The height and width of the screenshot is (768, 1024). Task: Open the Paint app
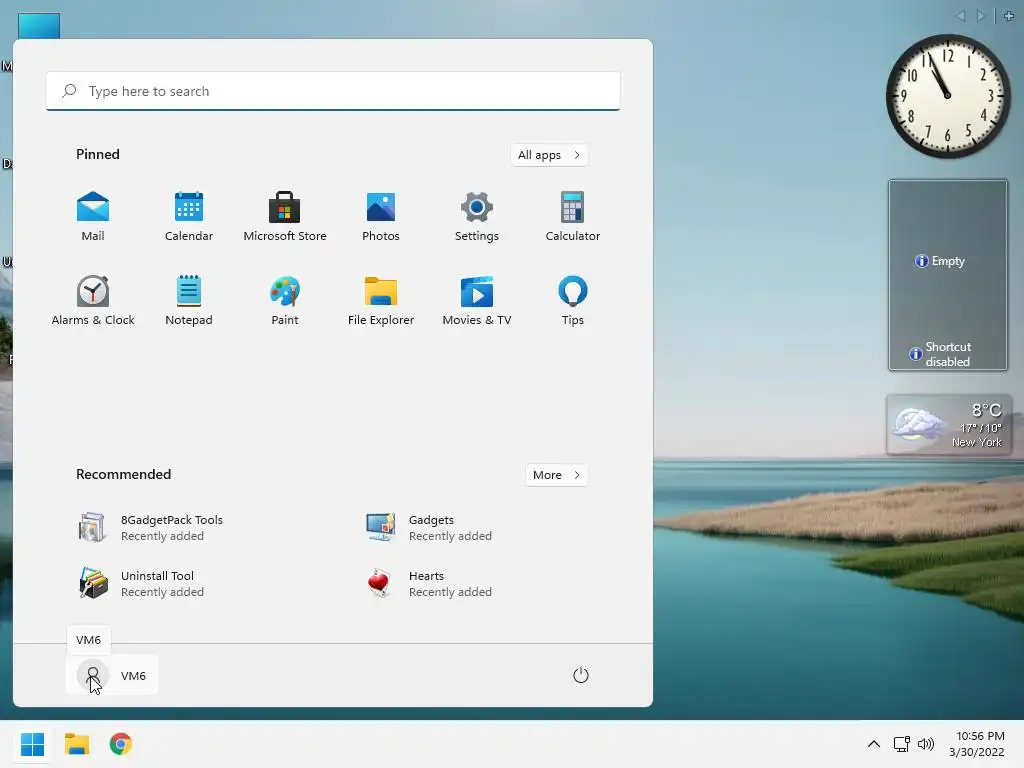pyautogui.click(x=285, y=301)
